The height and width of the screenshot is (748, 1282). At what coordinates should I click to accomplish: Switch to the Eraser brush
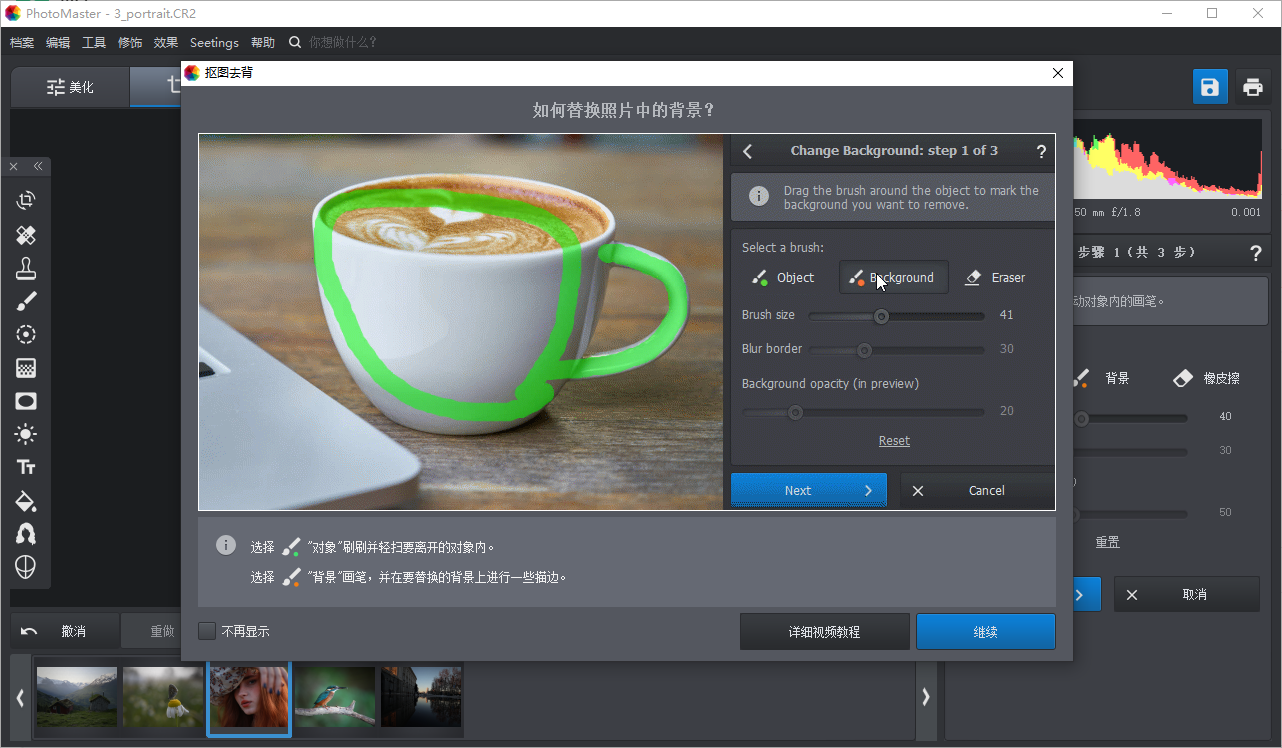coord(995,277)
